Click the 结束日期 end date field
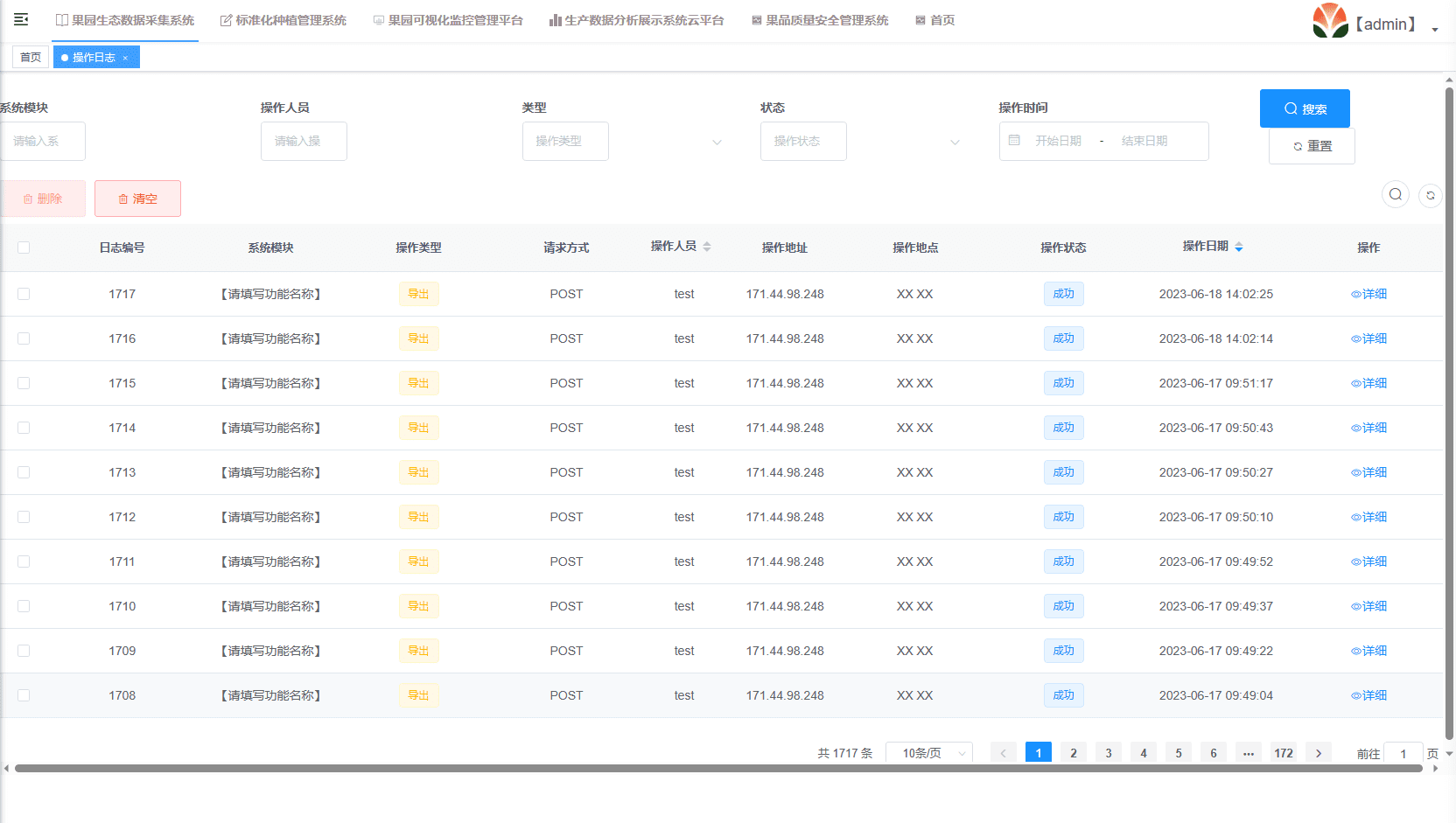 coord(1144,141)
